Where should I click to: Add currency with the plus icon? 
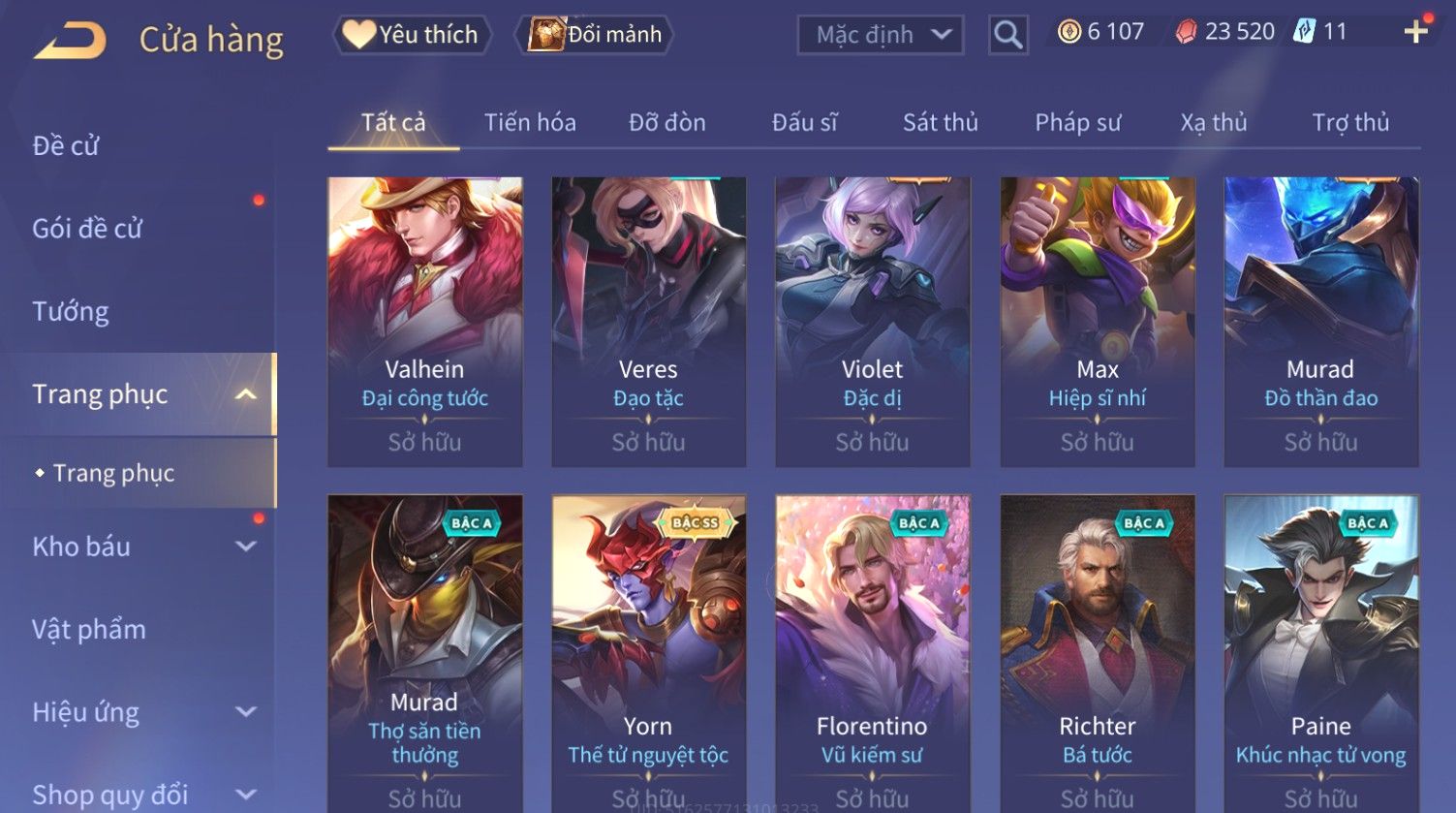[x=1415, y=32]
